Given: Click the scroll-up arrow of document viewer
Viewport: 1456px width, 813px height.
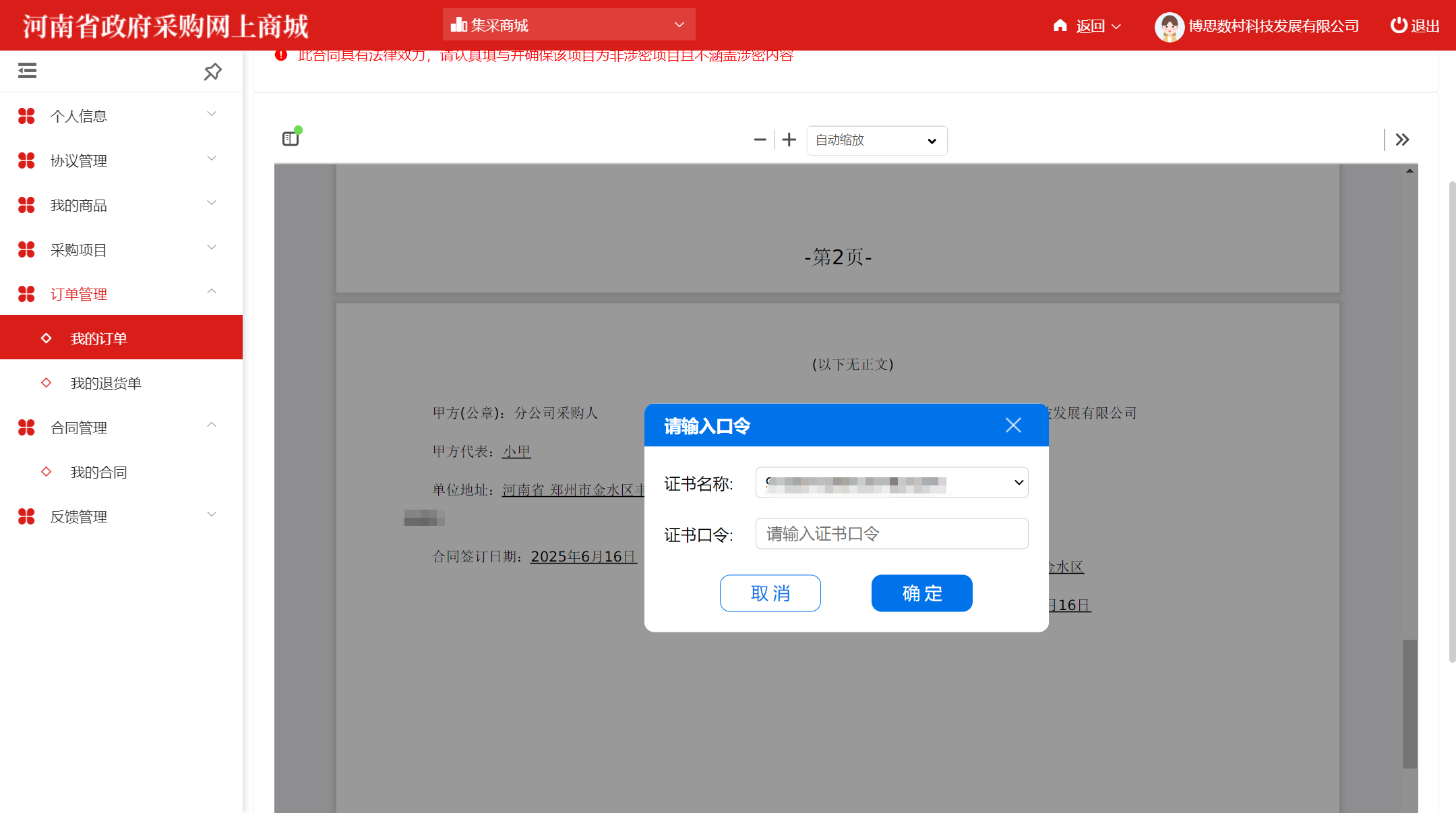Looking at the screenshot, I should pyautogui.click(x=1409, y=171).
